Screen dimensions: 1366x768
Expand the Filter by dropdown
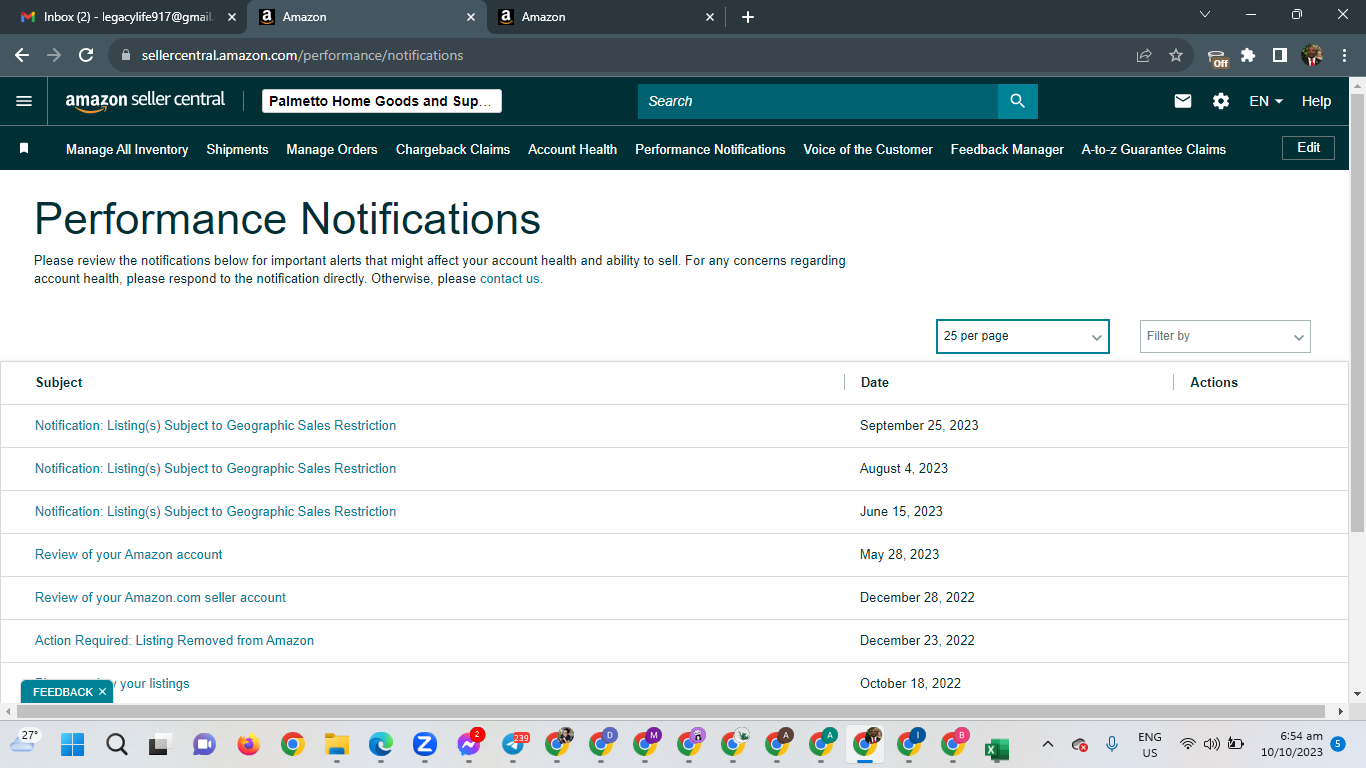[x=1225, y=336]
